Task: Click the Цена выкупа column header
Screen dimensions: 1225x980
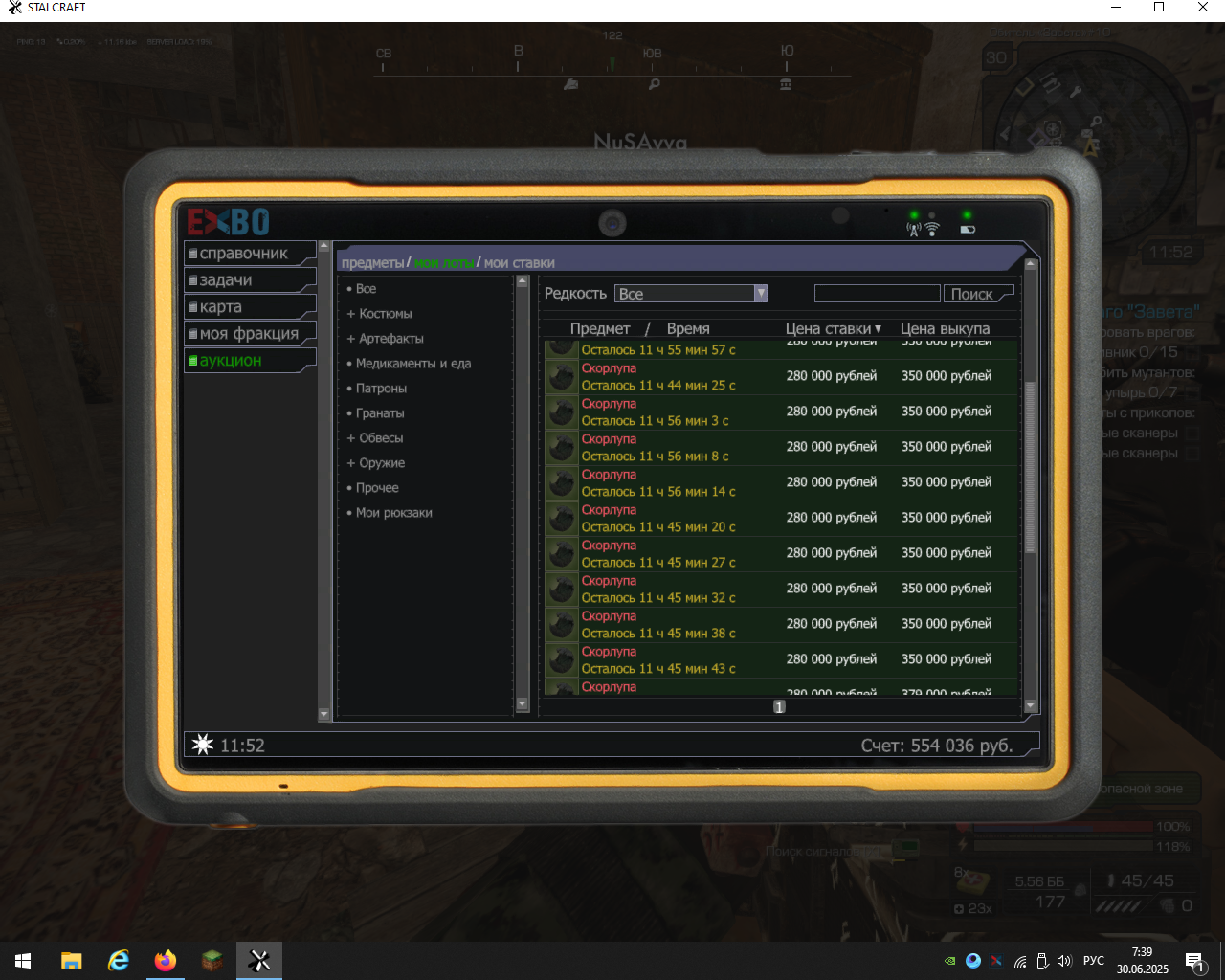Action: [945, 328]
